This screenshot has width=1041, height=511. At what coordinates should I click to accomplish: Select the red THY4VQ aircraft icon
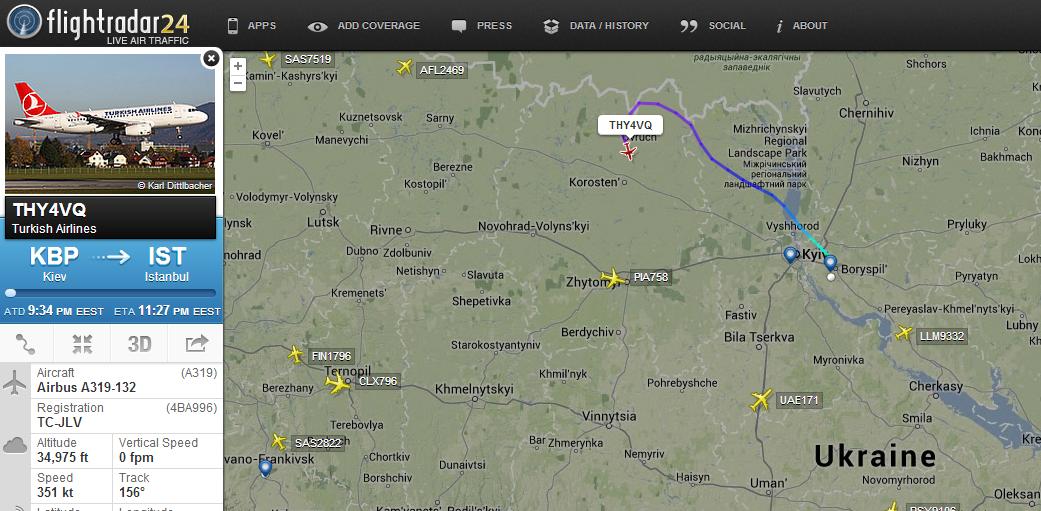click(628, 152)
